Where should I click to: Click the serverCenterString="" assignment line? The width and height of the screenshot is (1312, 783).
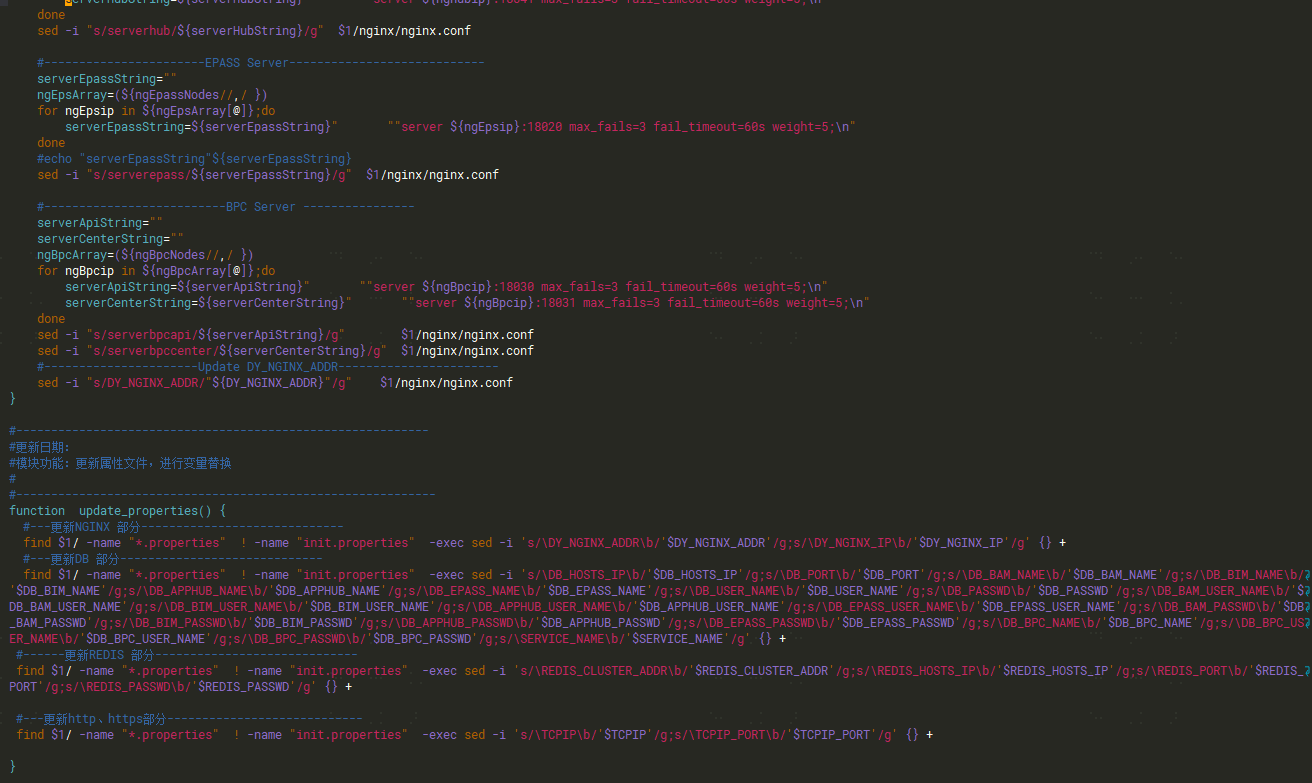[110, 239]
